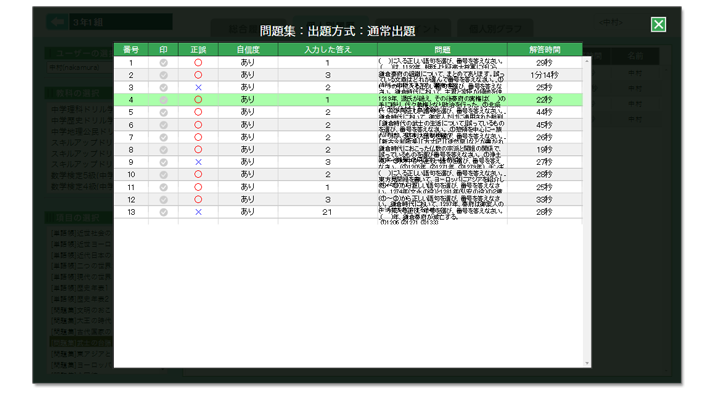Select answer time 33秒 in row 12

point(544,200)
